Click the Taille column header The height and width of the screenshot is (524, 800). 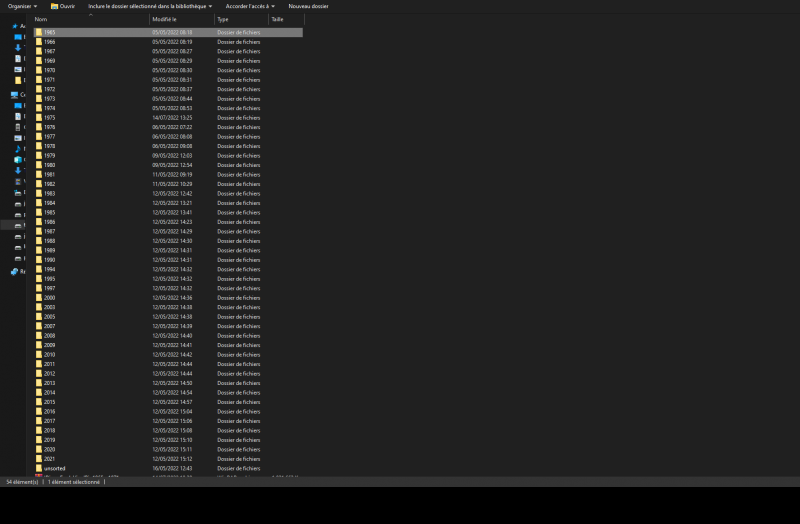click(x=277, y=19)
